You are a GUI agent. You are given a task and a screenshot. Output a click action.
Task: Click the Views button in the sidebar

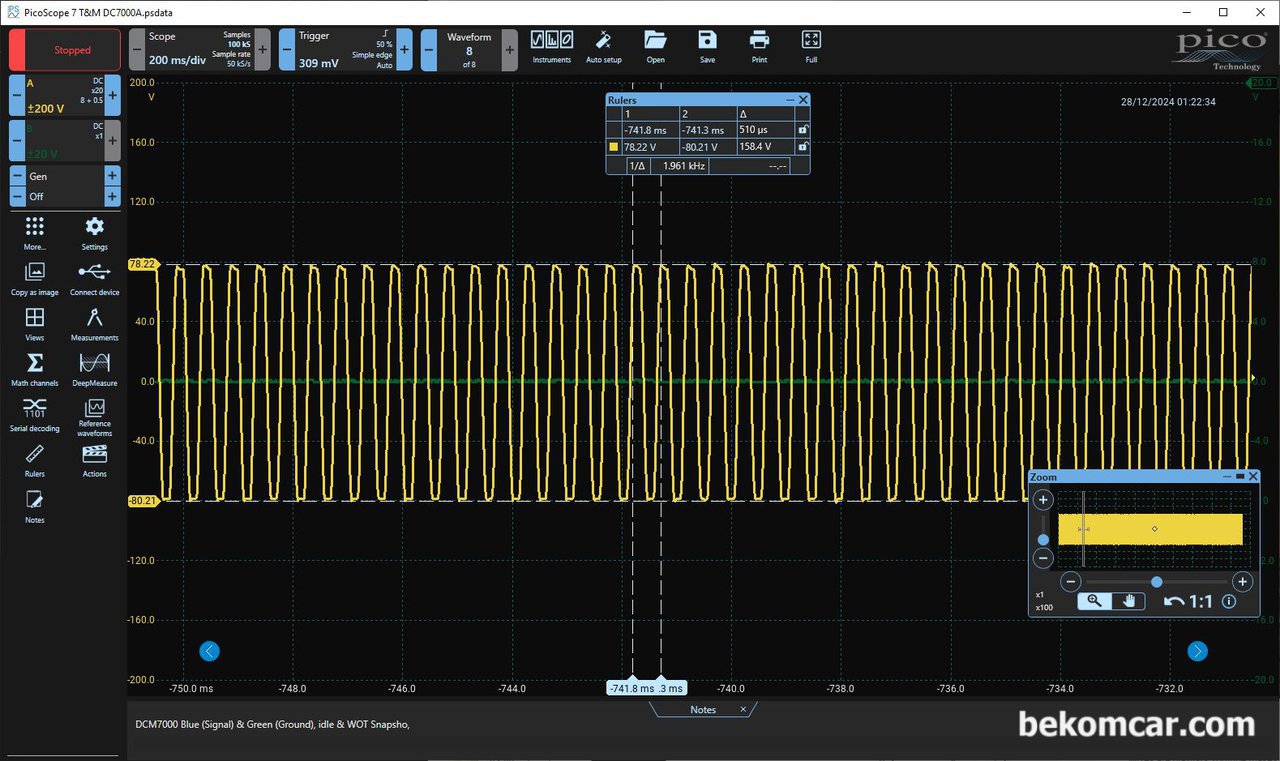tap(34, 323)
